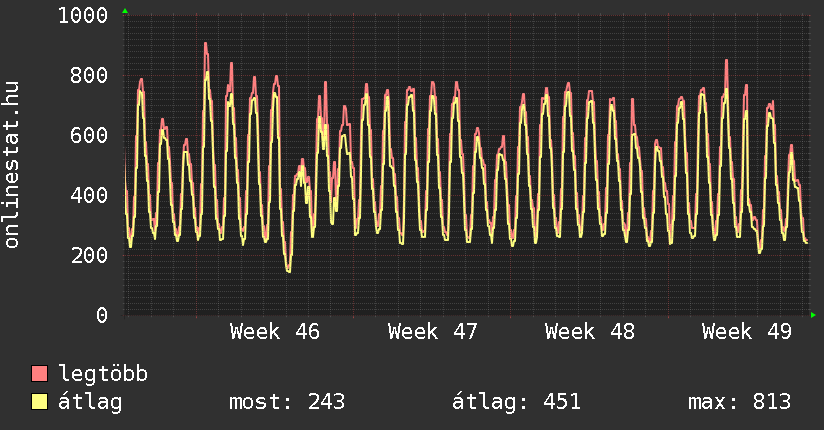Select the átlag legend label text
Screen dimensions: 824x430
pyautogui.click(x=92, y=402)
